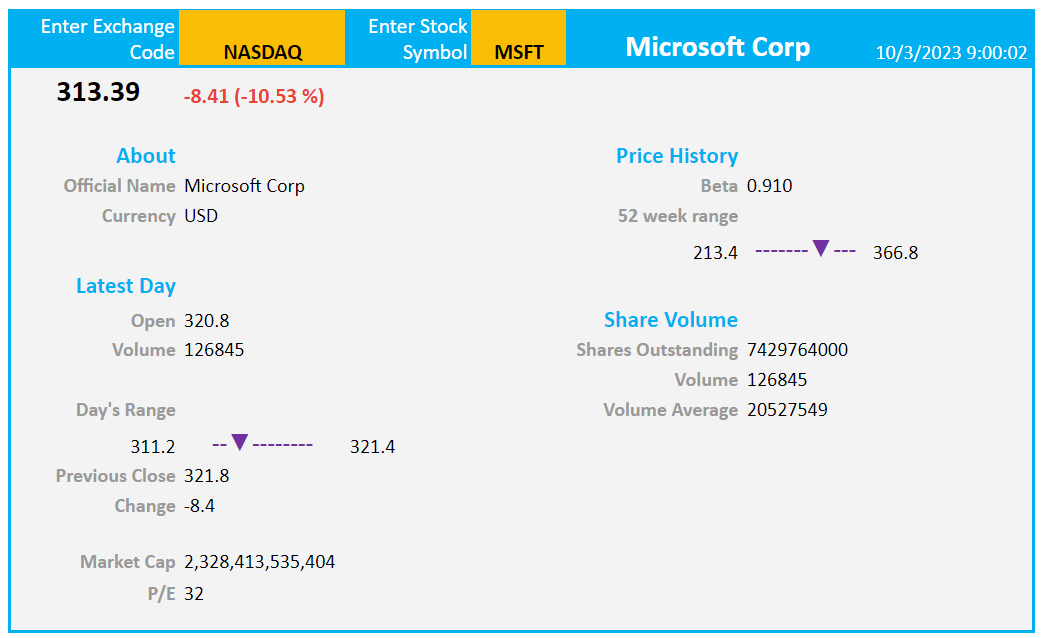The height and width of the screenshot is (638, 1041).
Task: Select the Price History section header
Action: [x=677, y=155]
